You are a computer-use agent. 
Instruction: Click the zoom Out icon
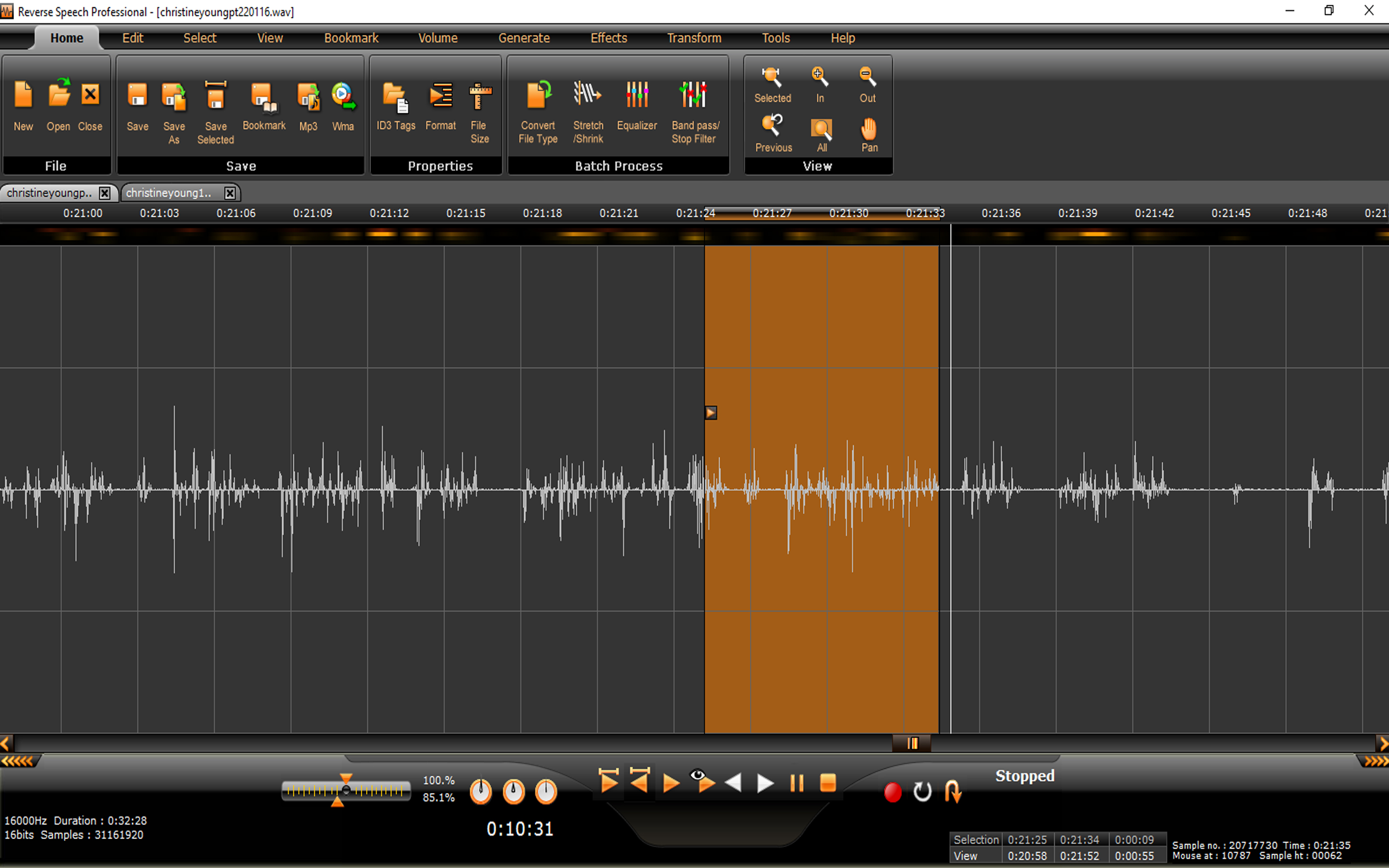pyautogui.click(x=867, y=77)
